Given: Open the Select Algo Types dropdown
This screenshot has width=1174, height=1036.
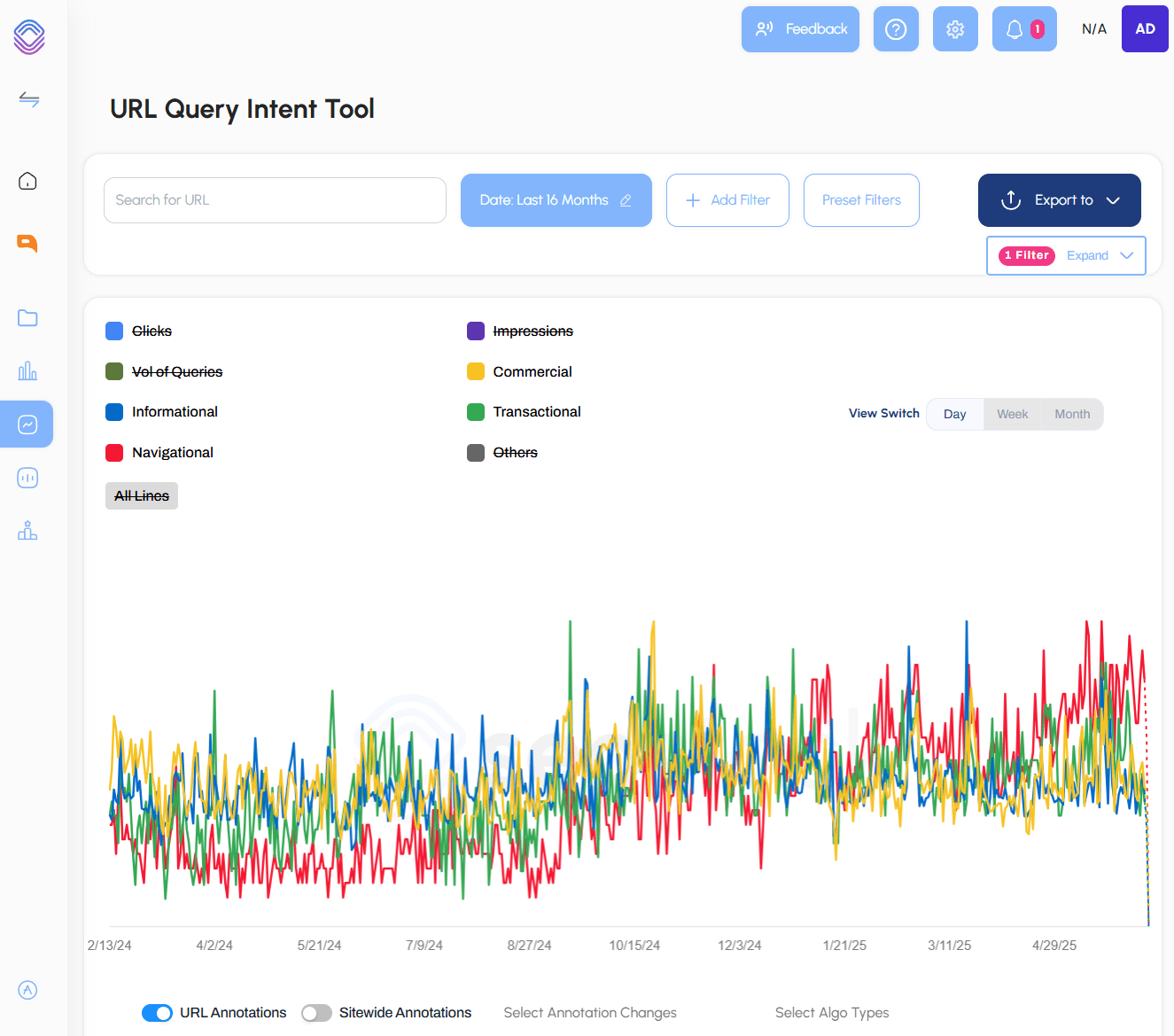Looking at the screenshot, I should pyautogui.click(x=831, y=1012).
